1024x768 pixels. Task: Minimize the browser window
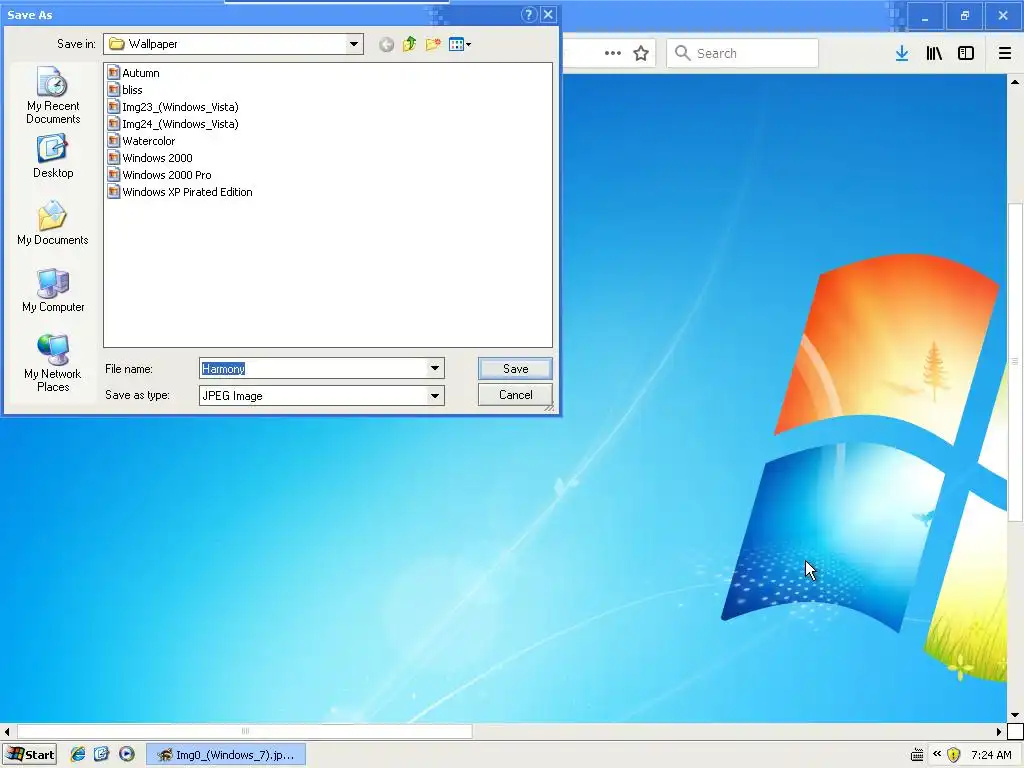[925, 16]
